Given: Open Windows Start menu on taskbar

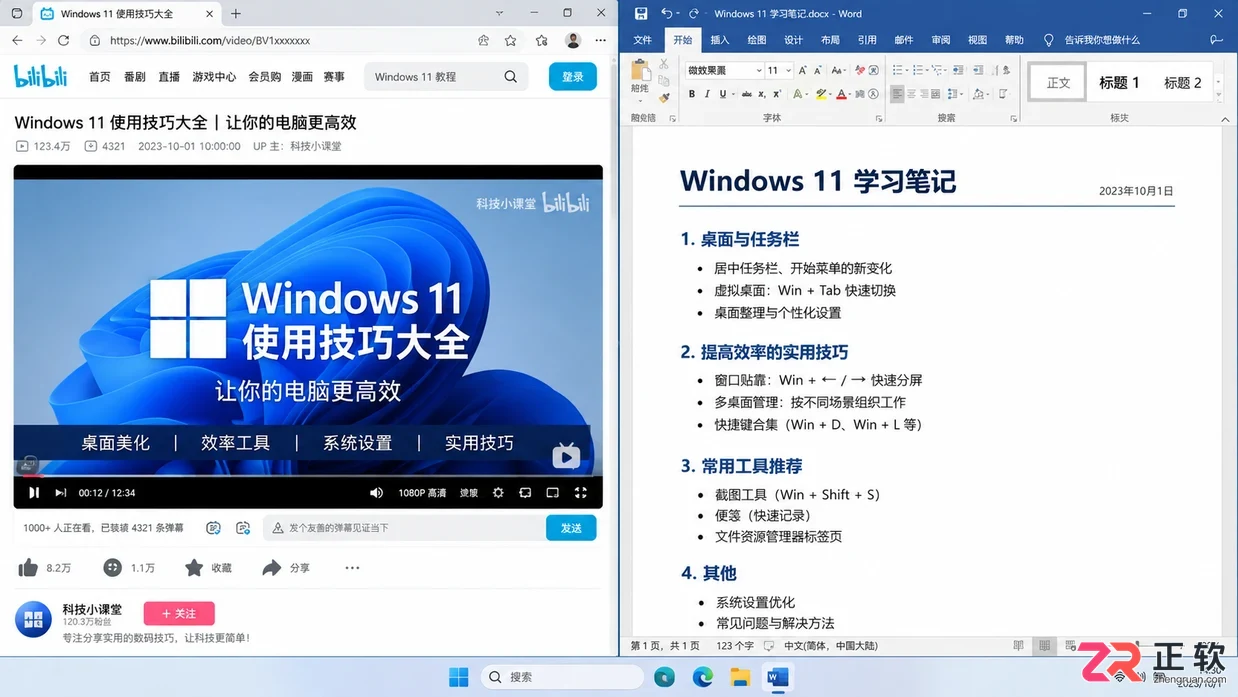Looking at the screenshot, I should [458, 677].
